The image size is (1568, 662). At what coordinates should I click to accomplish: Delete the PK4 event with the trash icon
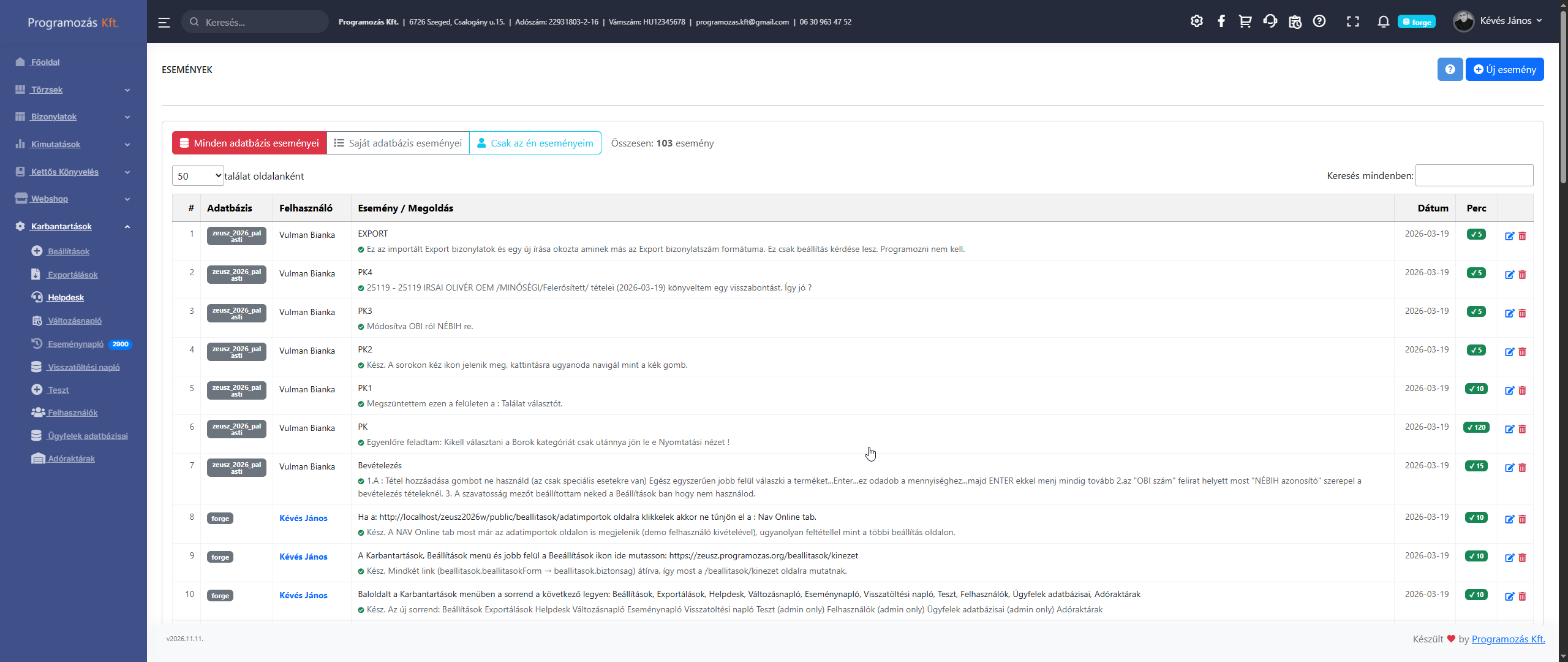(1522, 275)
